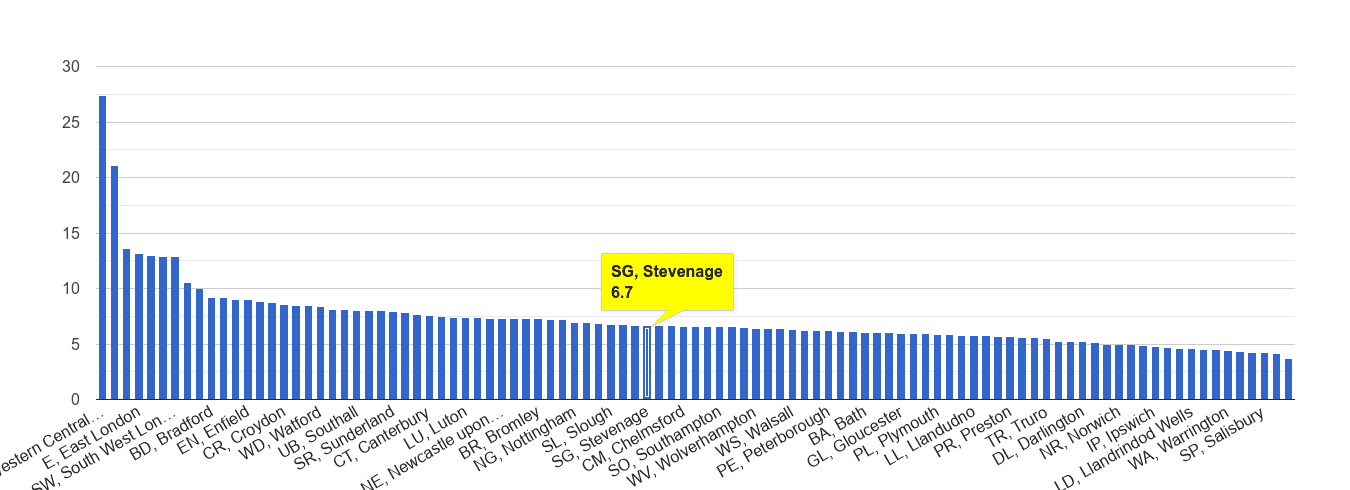
Task: Select the E, East London bar
Action: (139, 325)
